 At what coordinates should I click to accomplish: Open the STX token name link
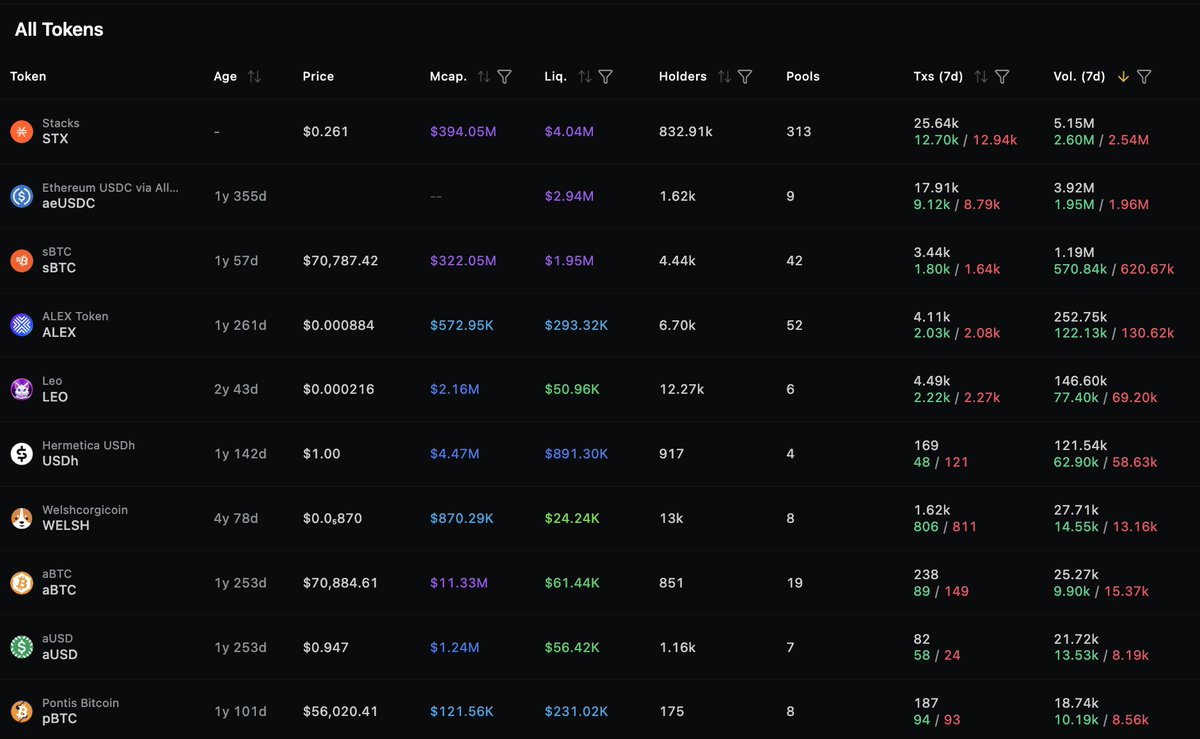click(55, 139)
